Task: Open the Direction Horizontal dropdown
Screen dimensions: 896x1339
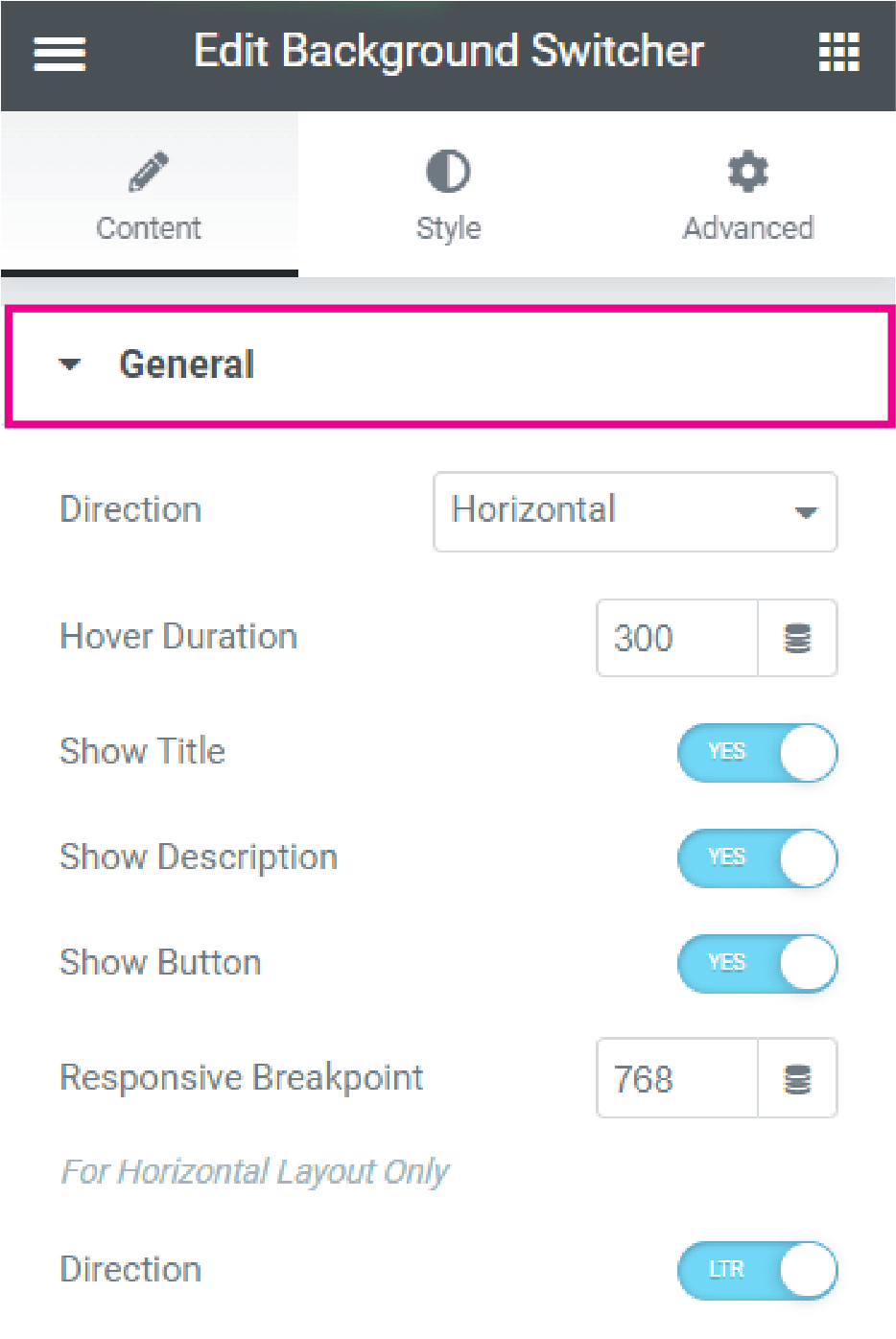Action: point(635,511)
